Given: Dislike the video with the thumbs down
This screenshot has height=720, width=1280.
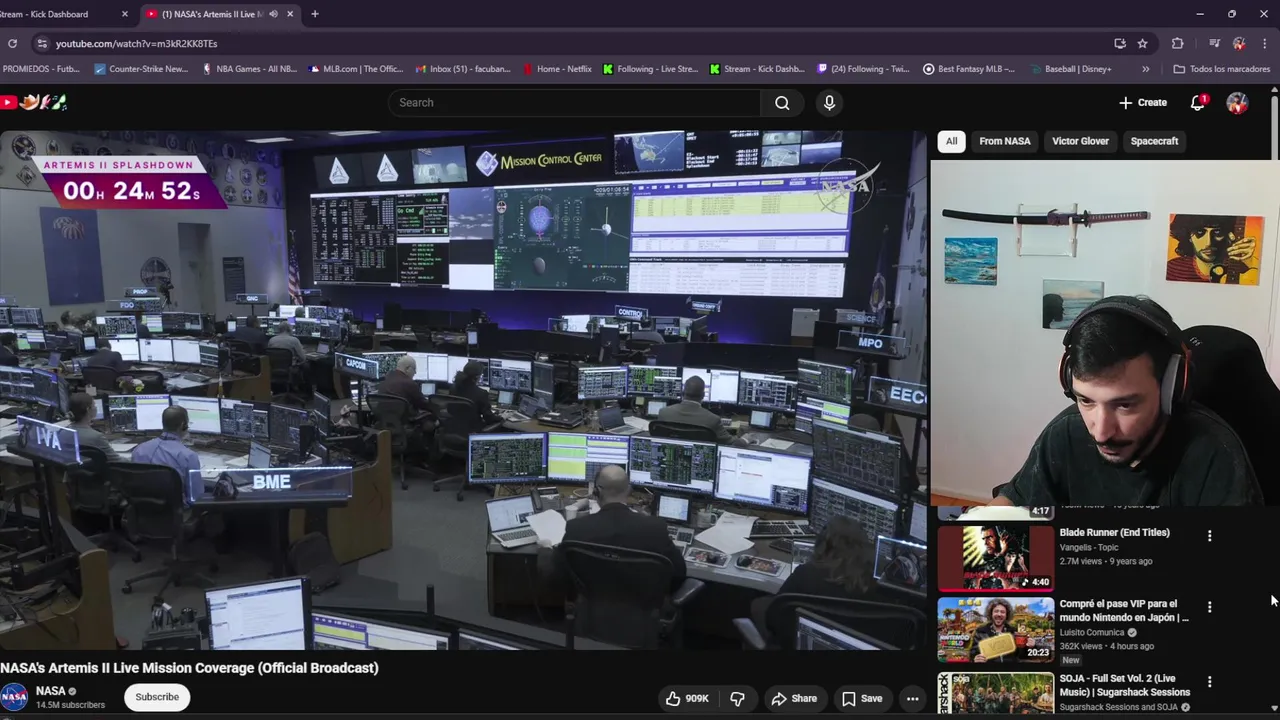Looking at the screenshot, I should (738, 698).
